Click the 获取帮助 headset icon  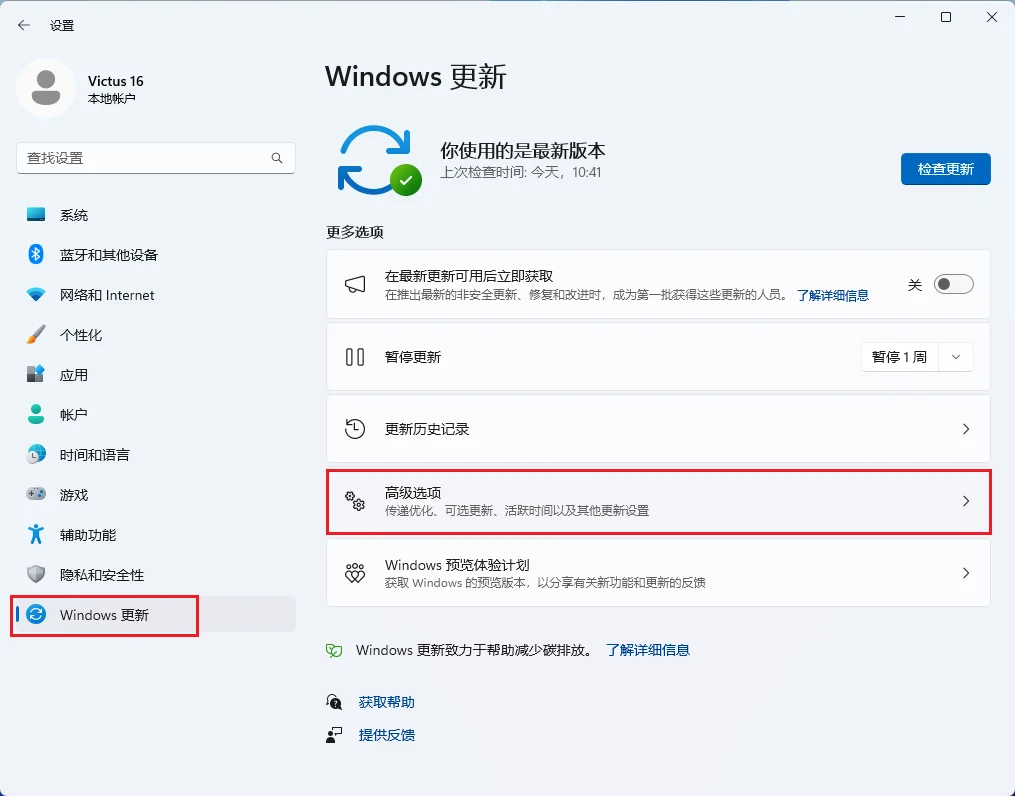334,702
